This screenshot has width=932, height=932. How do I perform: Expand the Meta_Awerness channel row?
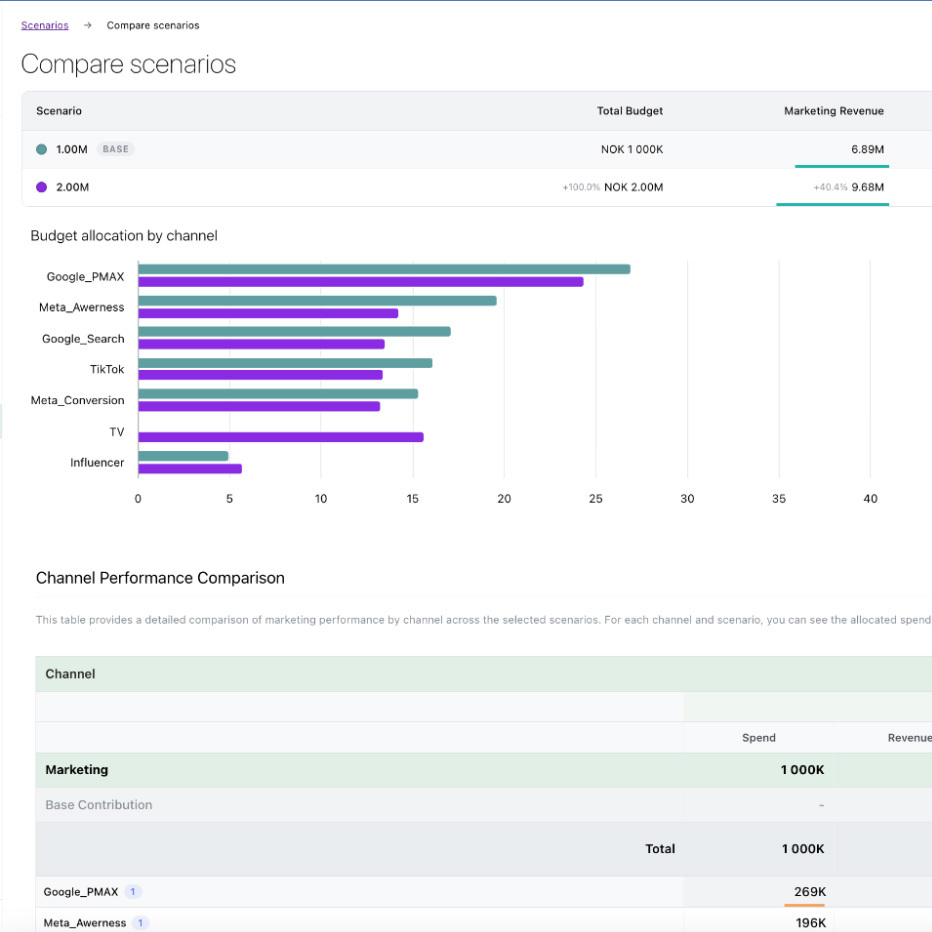click(85, 923)
